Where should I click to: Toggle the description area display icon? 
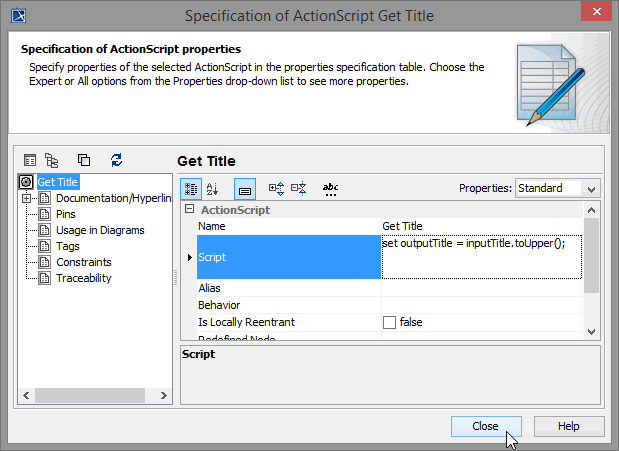(x=245, y=188)
